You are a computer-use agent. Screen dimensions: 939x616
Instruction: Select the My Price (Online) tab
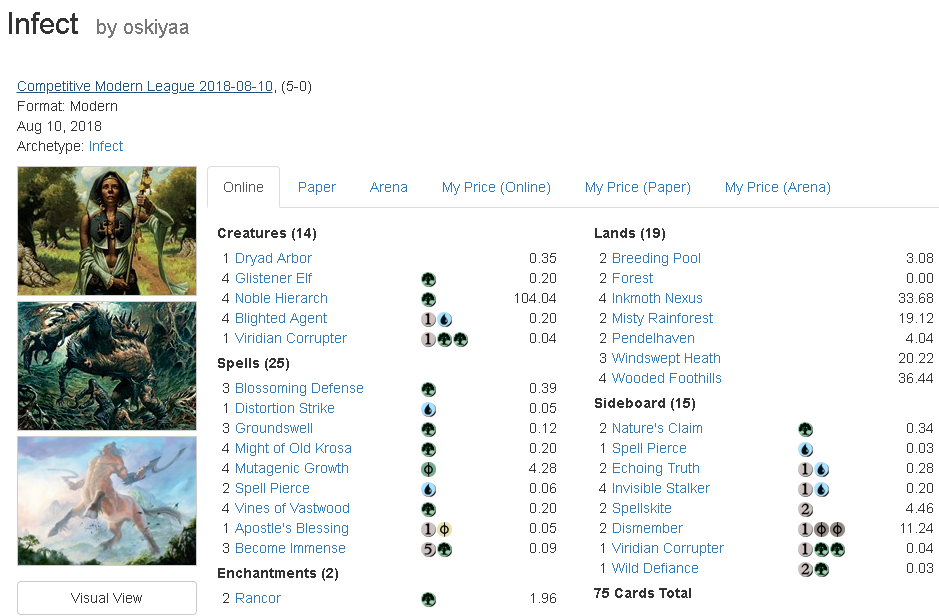coord(496,187)
